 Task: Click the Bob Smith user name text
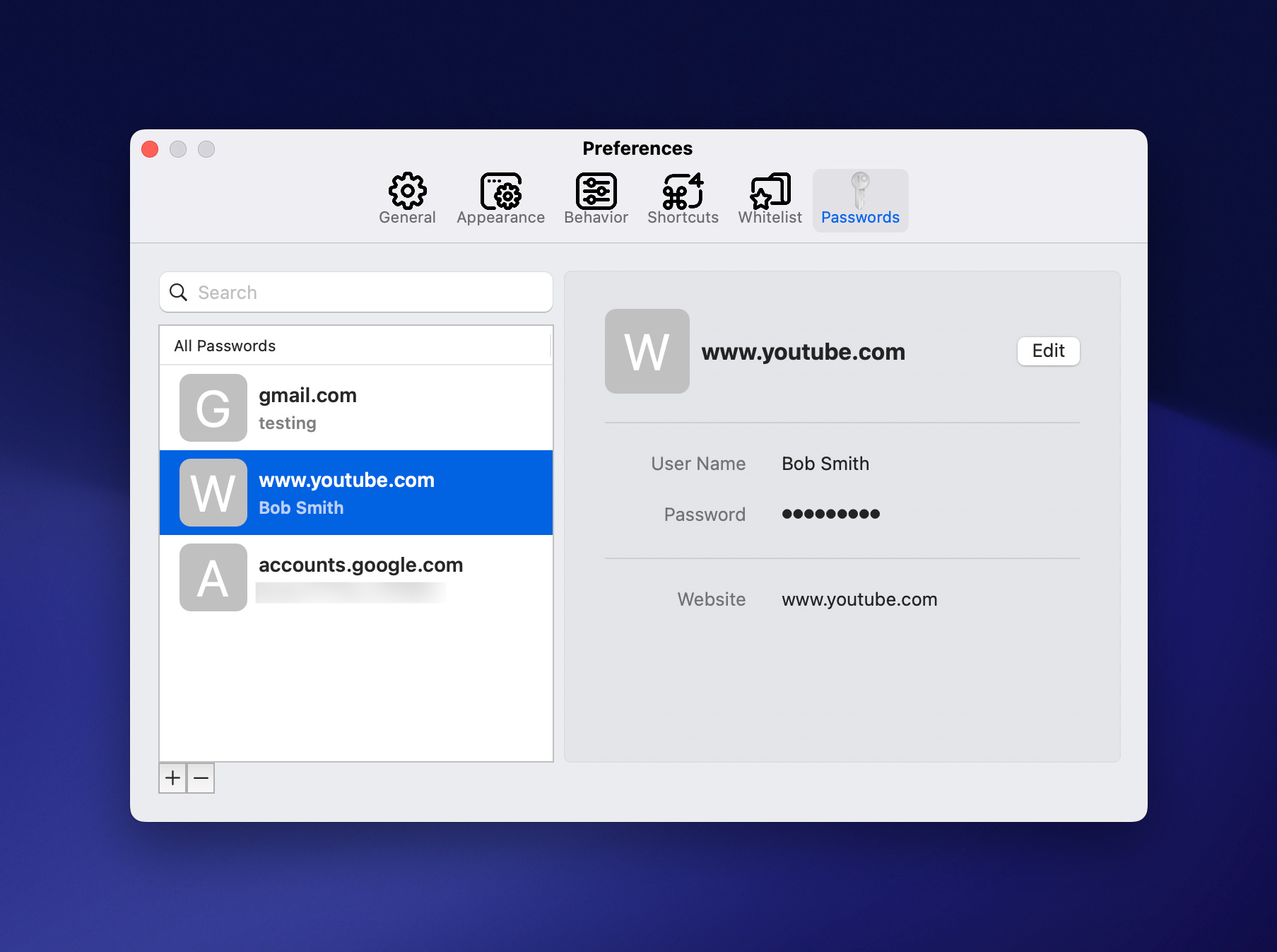tap(825, 464)
